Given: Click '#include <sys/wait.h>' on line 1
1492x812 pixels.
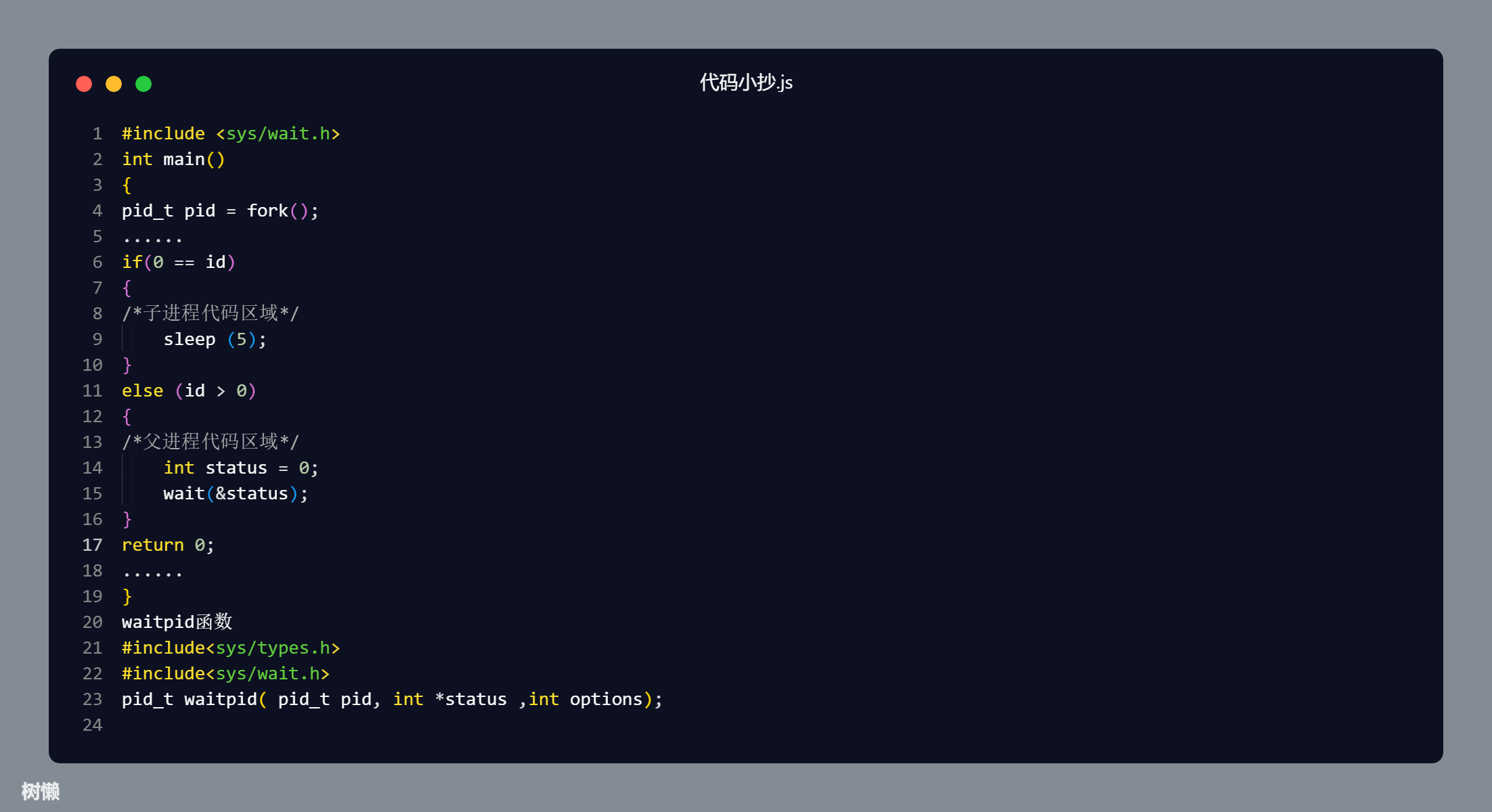Looking at the screenshot, I should 231,134.
